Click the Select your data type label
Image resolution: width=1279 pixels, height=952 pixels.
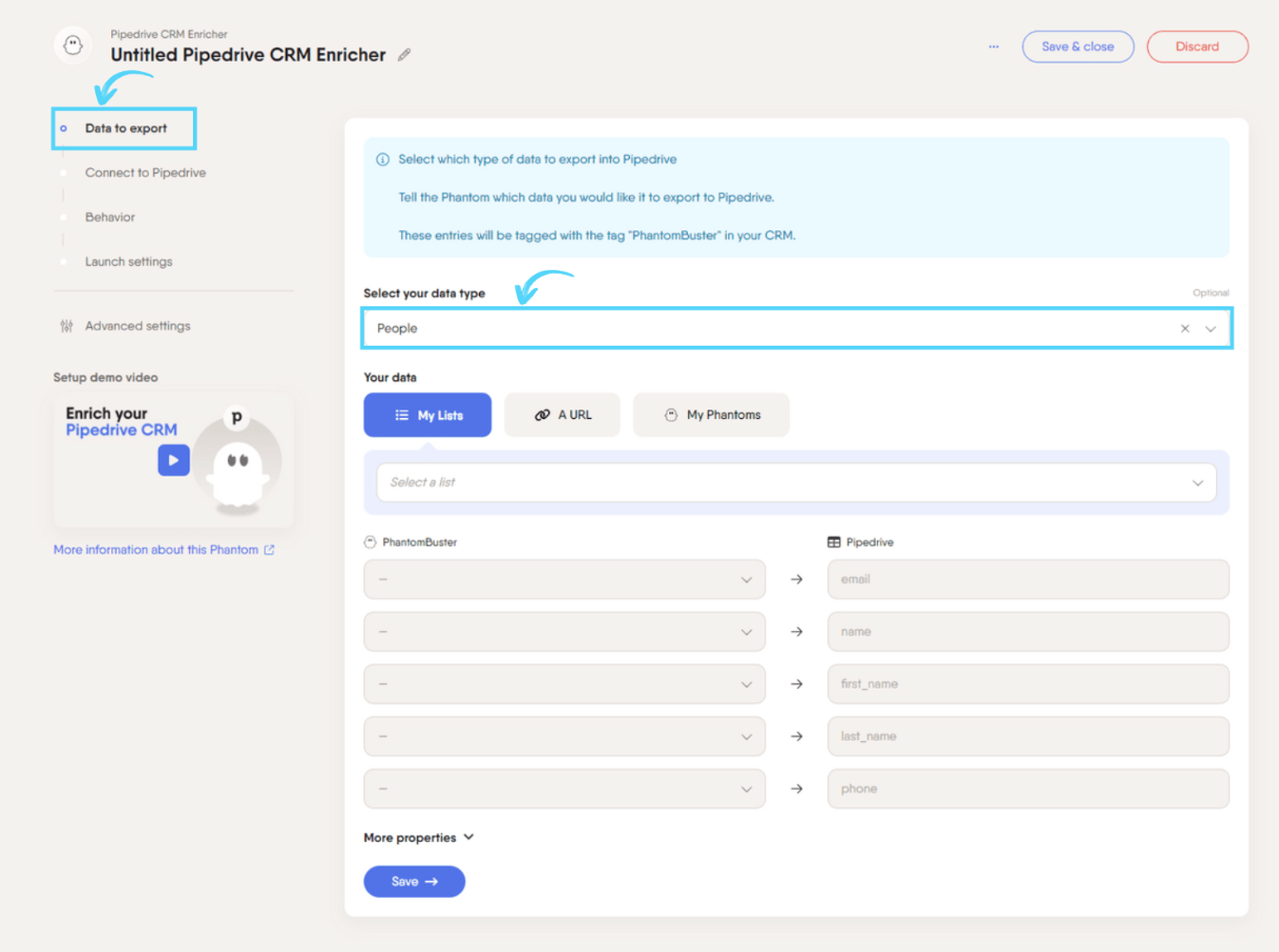click(424, 294)
